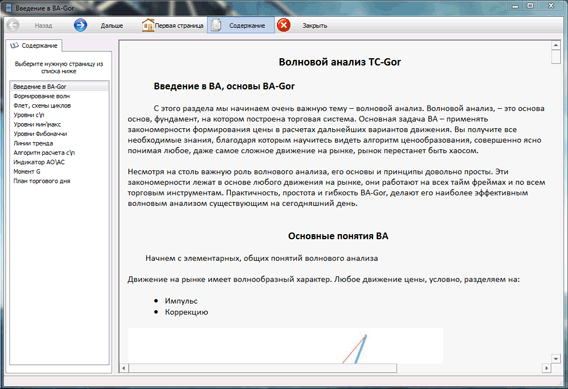Image resolution: width=568 pixels, height=389 pixels.
Task: Click the chart image in the page
Action: (x=285, y=346)
